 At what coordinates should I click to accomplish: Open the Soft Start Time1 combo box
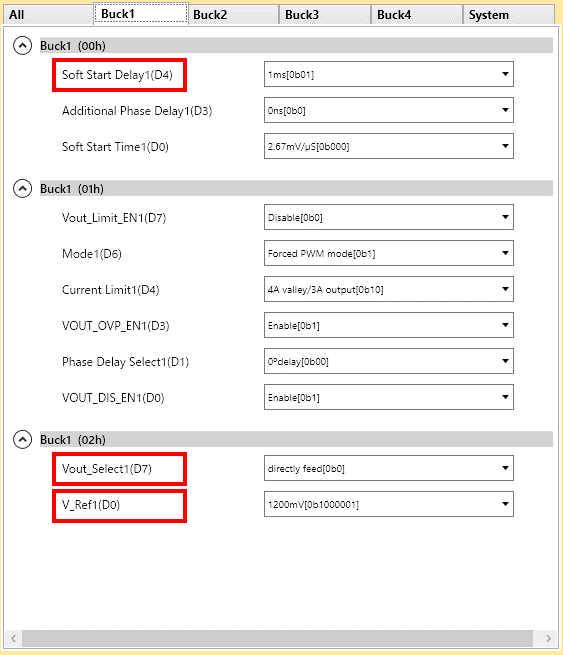click(388, 146)
